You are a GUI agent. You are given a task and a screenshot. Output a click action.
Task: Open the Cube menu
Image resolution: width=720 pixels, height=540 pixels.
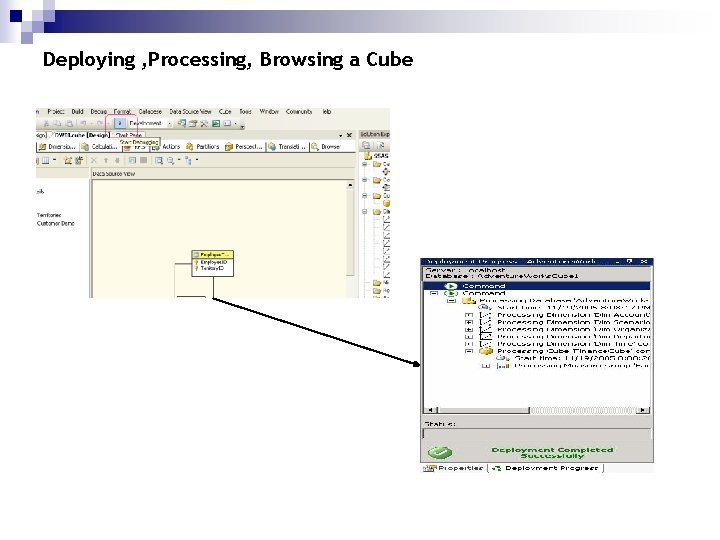pyautogui.click(x=225, y=112)
